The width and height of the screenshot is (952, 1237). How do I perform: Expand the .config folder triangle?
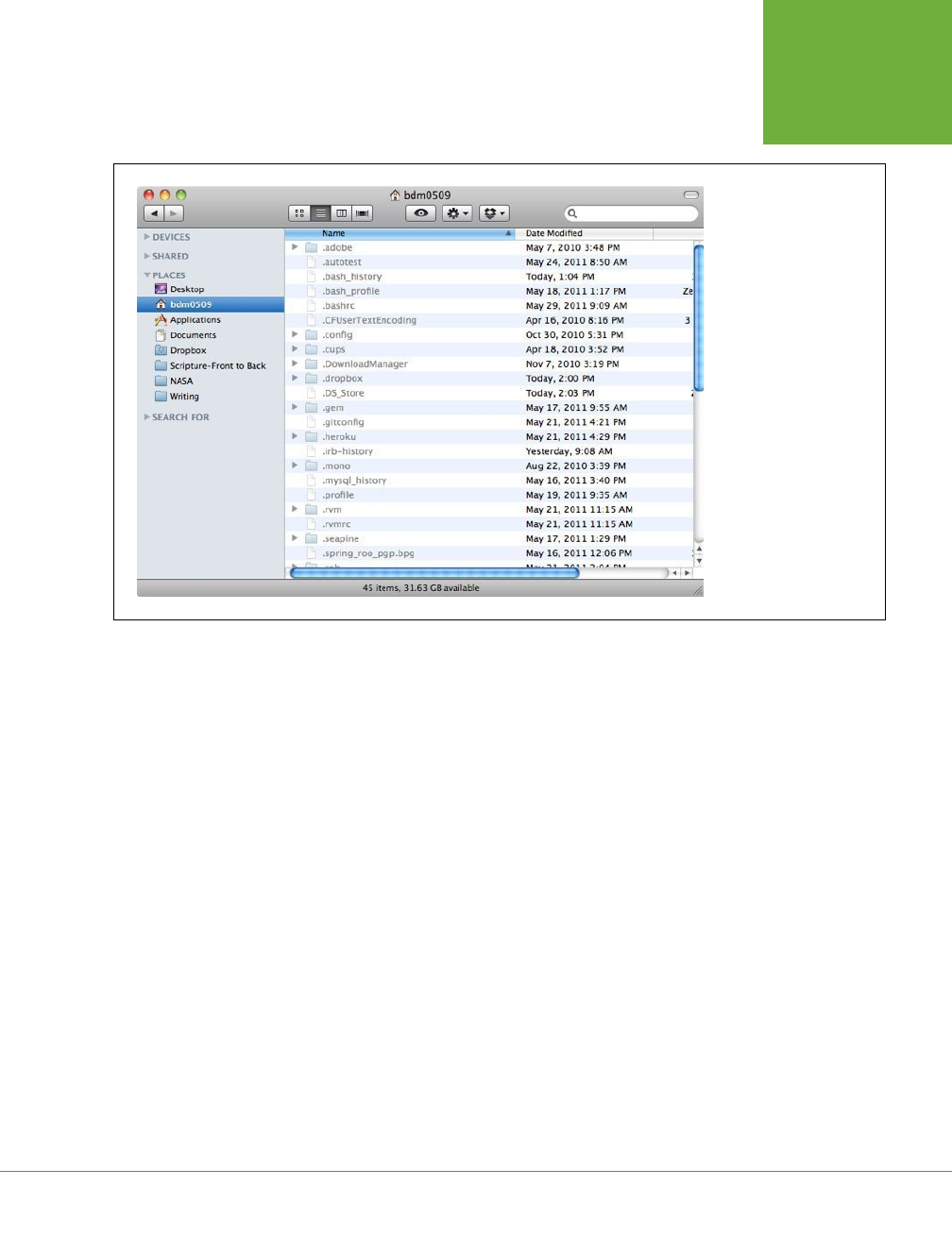(x=295, y=334)
